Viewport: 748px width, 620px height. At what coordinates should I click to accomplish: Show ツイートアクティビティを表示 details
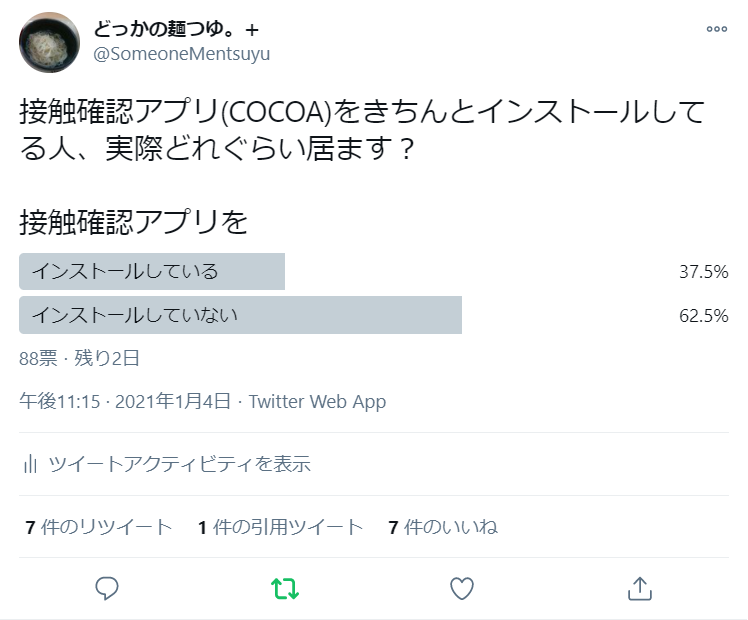pyautogui.click(x=179, y=464)
